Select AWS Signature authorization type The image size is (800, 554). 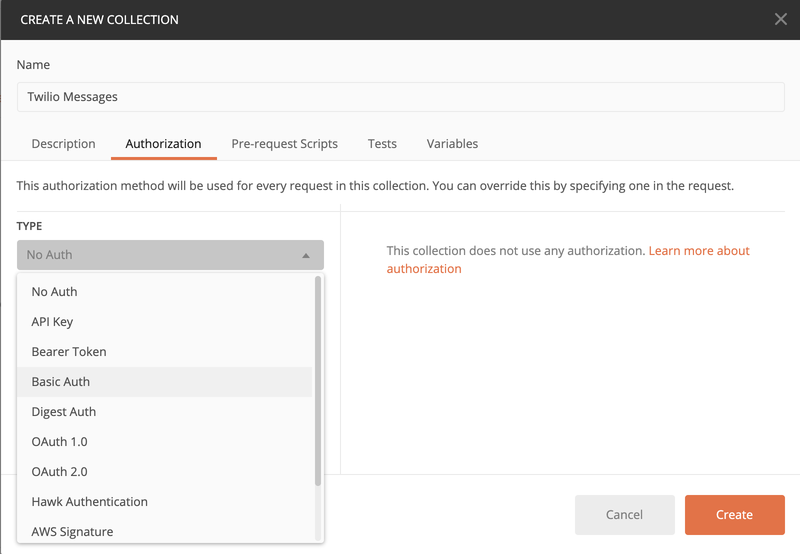[72, 531]
